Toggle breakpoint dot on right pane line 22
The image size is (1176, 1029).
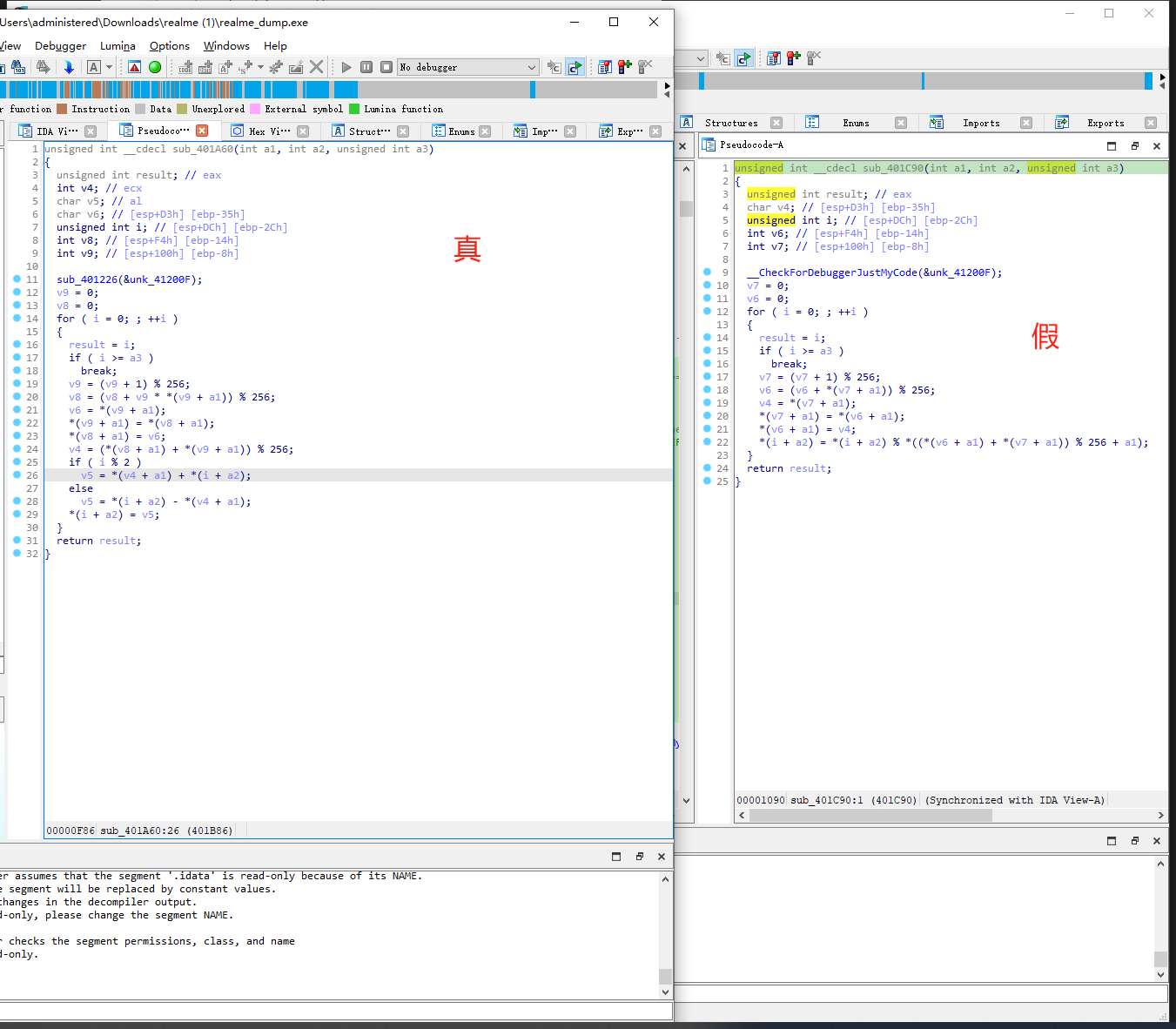tap(707, 442)
